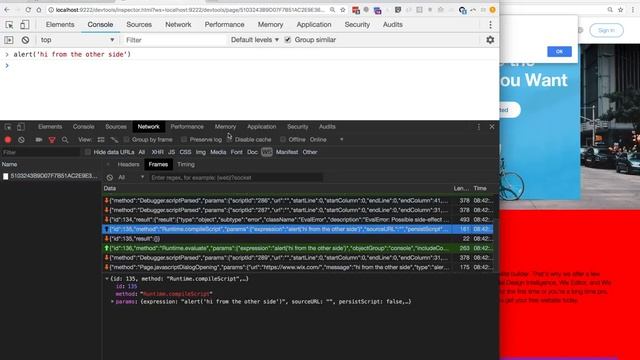This screenshot has width=640, height=360.
Task: Open Performance tab in dark DevTools
Action: 187,127
